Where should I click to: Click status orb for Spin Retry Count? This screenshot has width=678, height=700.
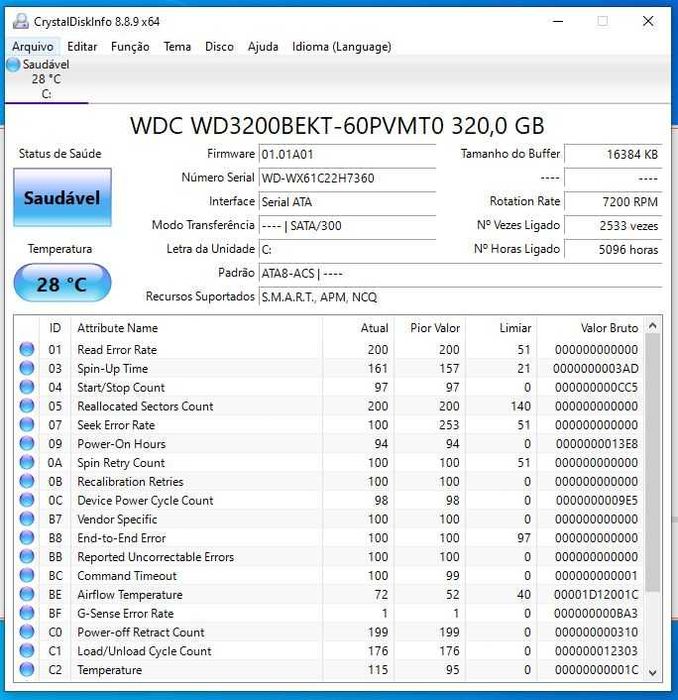[27, 462]
